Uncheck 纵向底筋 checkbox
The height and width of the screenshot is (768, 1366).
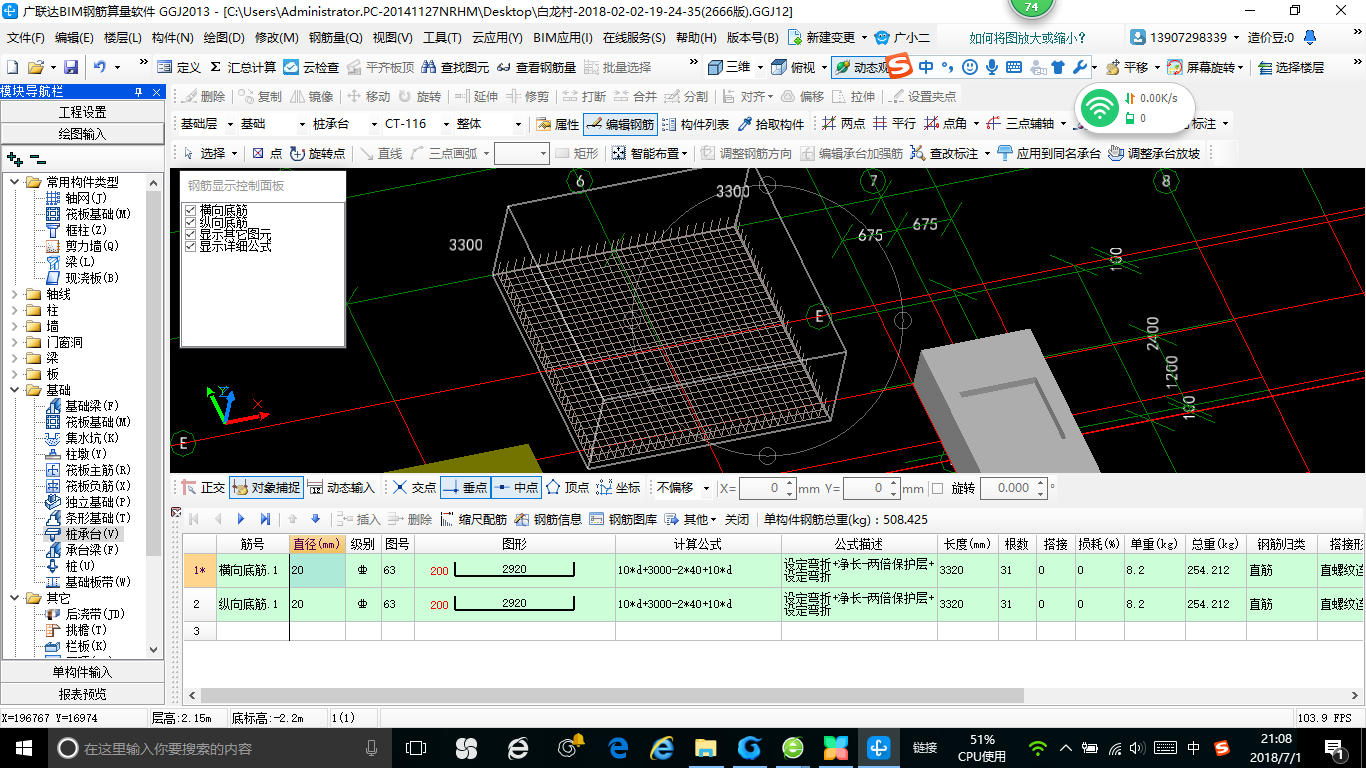[191, 222]
